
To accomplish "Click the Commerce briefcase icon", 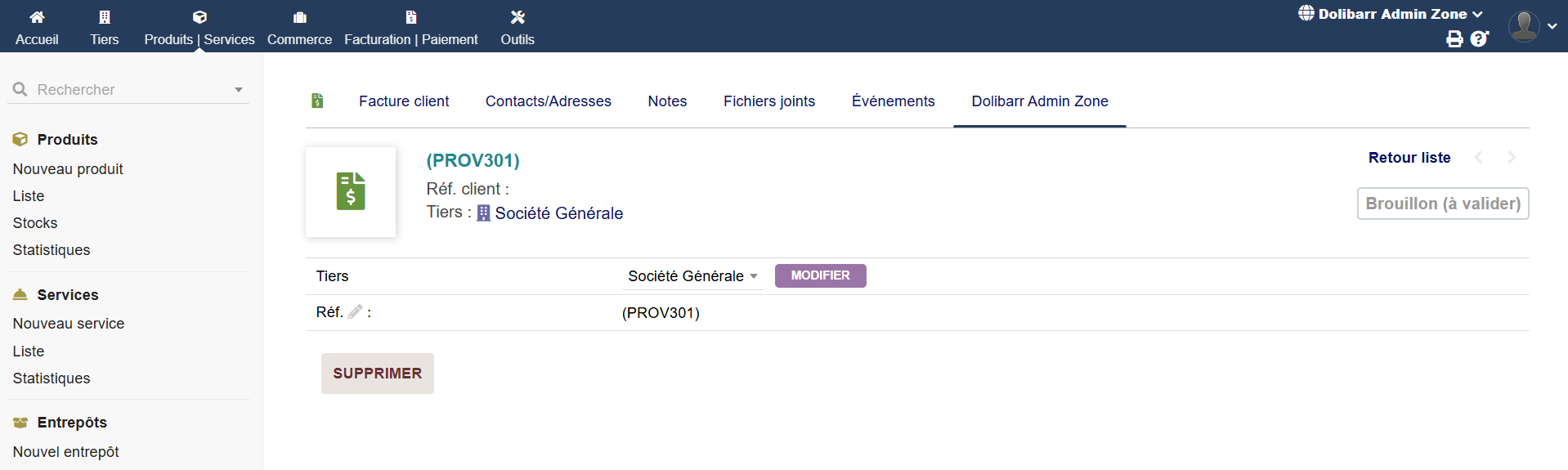I will 299,17.
